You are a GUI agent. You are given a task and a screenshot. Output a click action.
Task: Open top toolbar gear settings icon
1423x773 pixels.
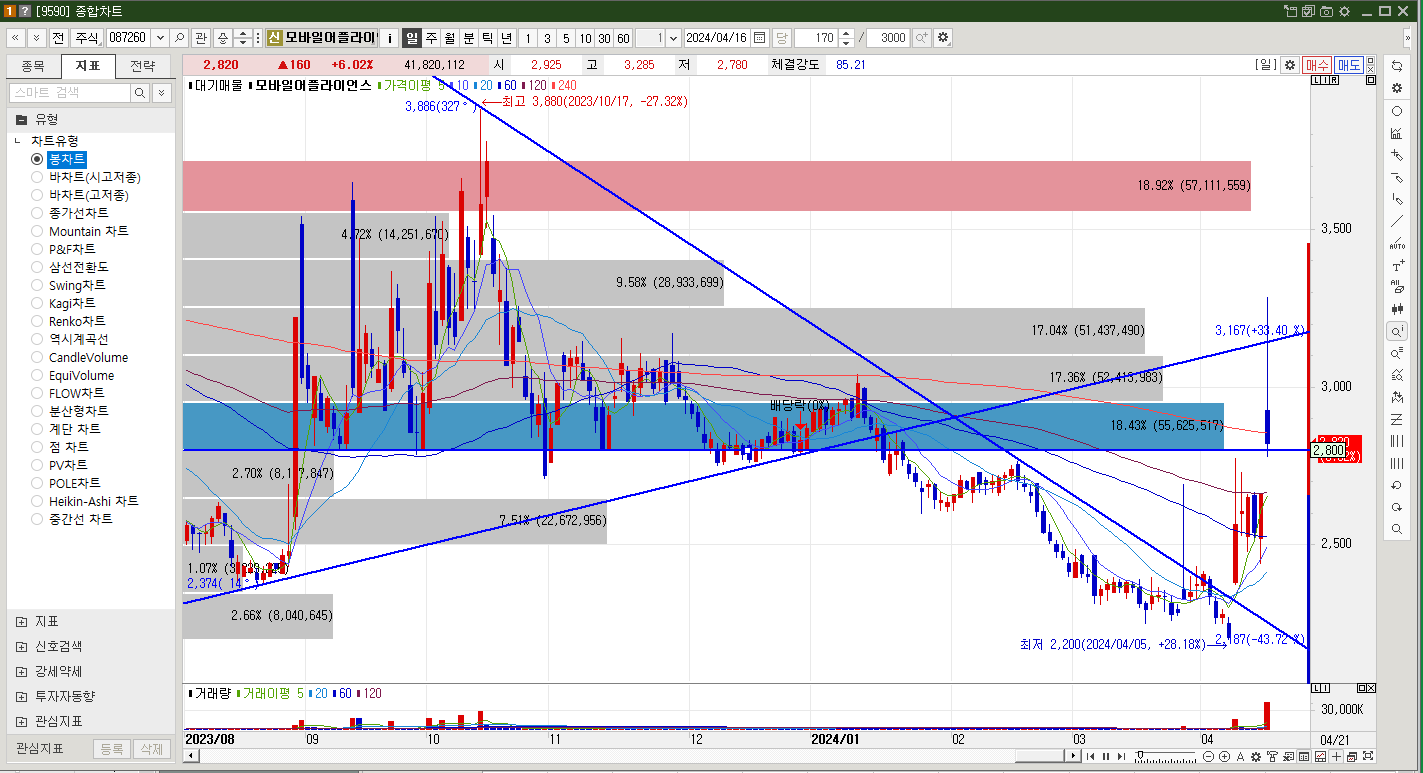pos(943,38)
